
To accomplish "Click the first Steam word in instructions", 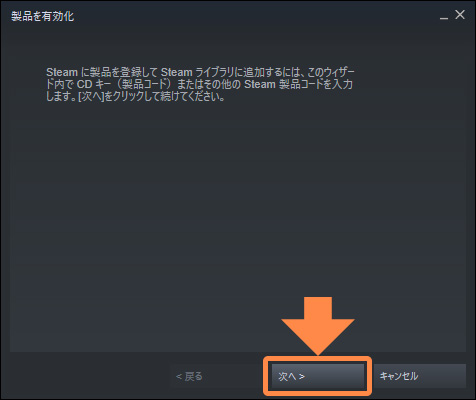I will [x=62, y=72].
